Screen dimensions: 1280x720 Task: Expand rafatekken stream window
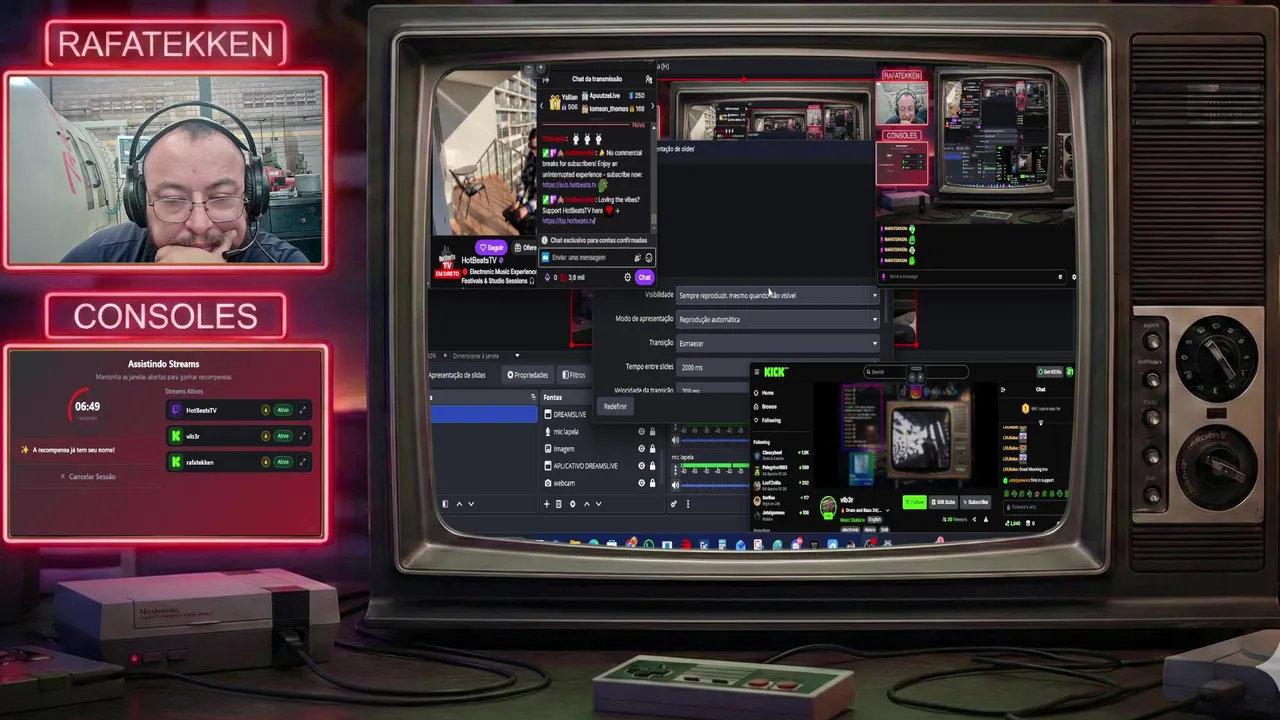click(302, 462)
